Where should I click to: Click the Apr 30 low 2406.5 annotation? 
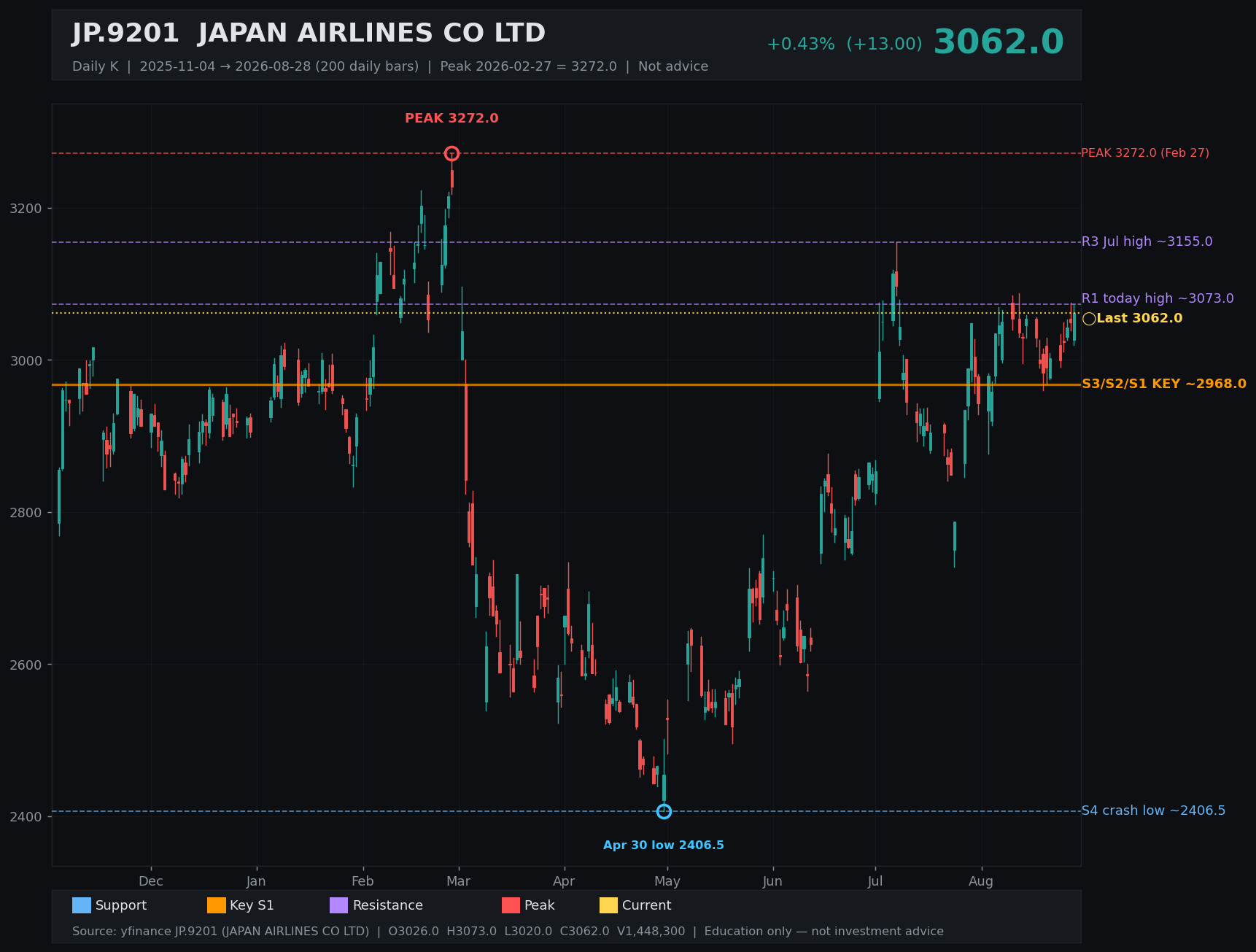[664, 845]
